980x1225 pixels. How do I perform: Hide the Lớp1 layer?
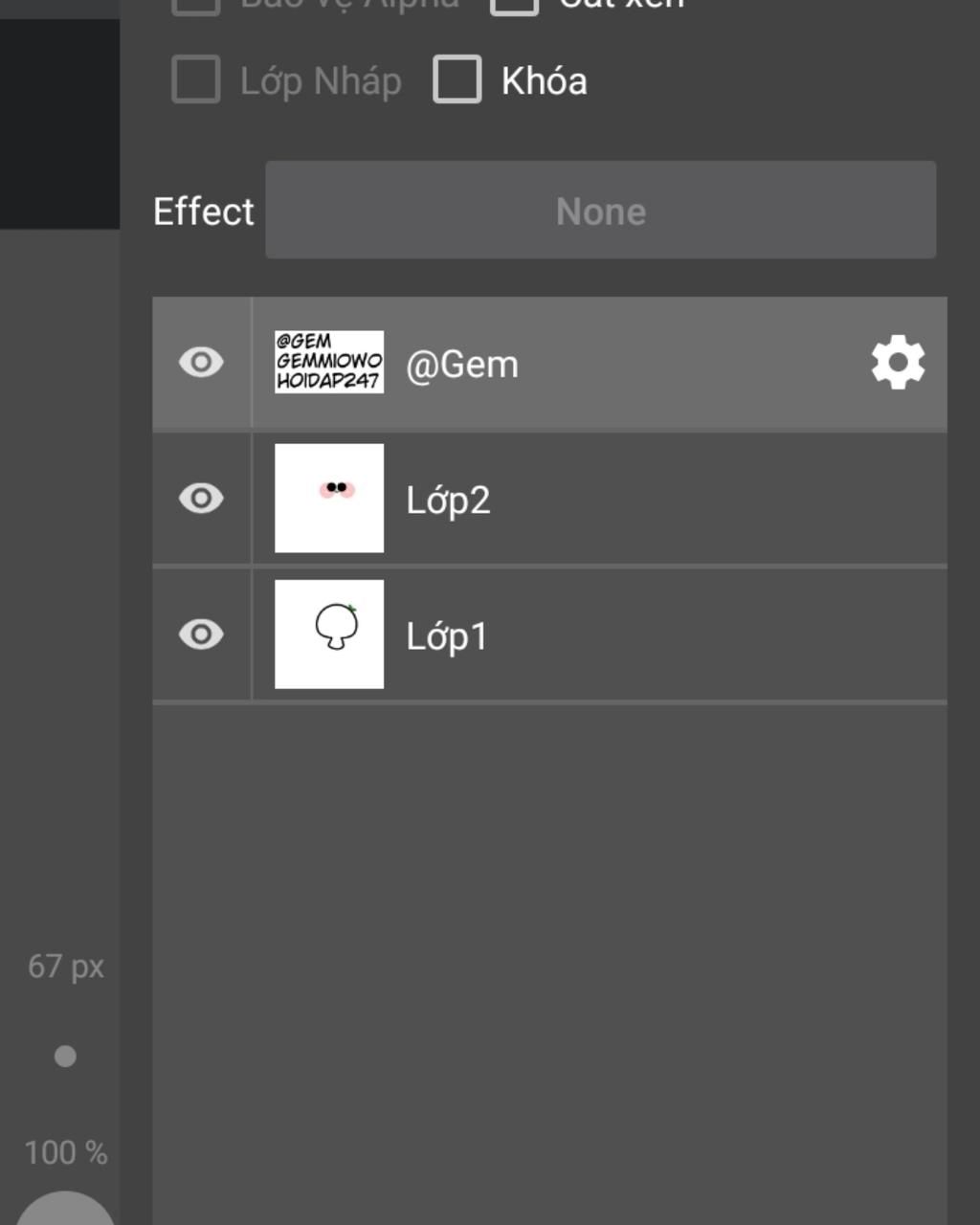(201, 635)
